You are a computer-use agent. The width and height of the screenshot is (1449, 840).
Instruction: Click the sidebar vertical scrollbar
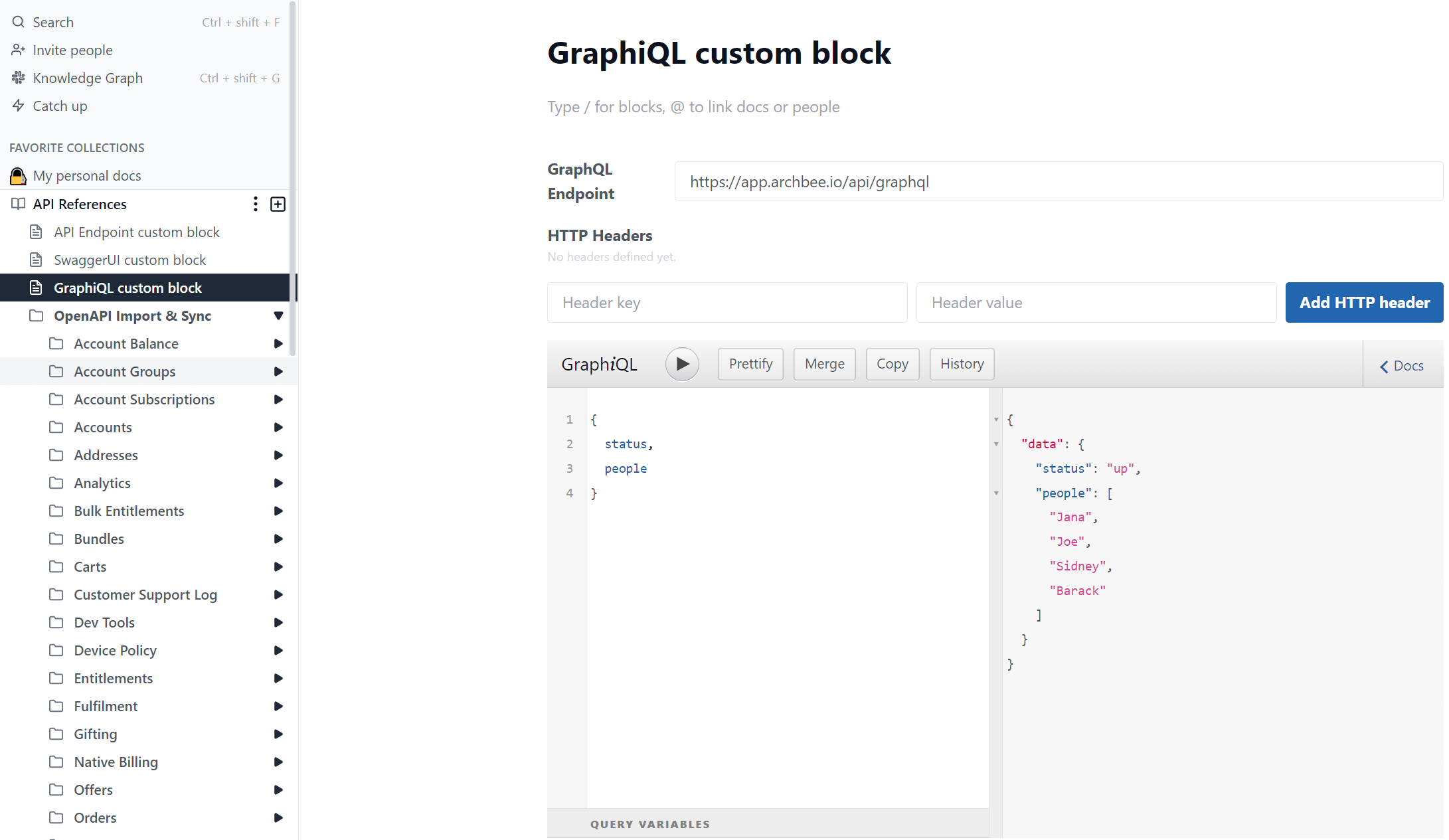pos(293,179)
